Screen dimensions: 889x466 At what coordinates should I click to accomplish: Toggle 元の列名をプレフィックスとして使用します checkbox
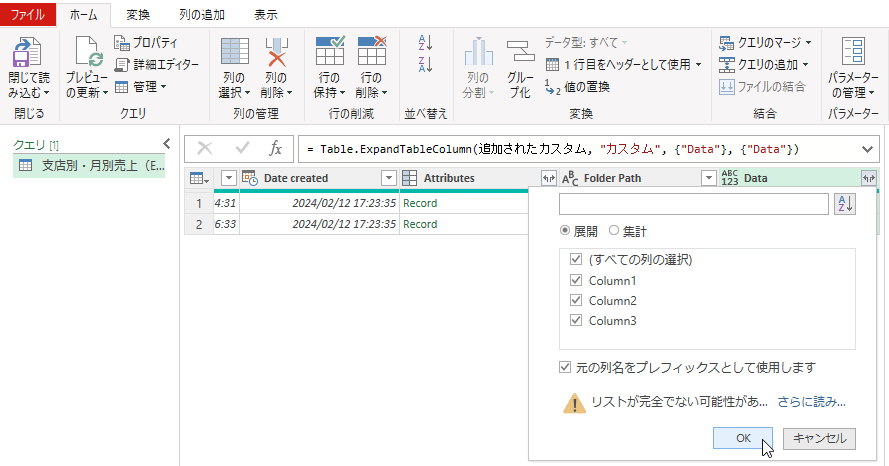point(568,367)
